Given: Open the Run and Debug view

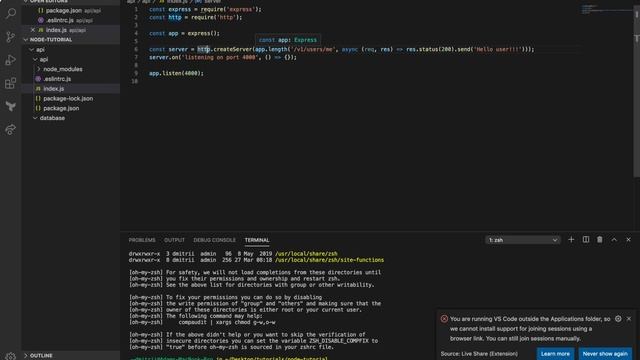Looking at the screenshot, I should click(x=11, y=60).
